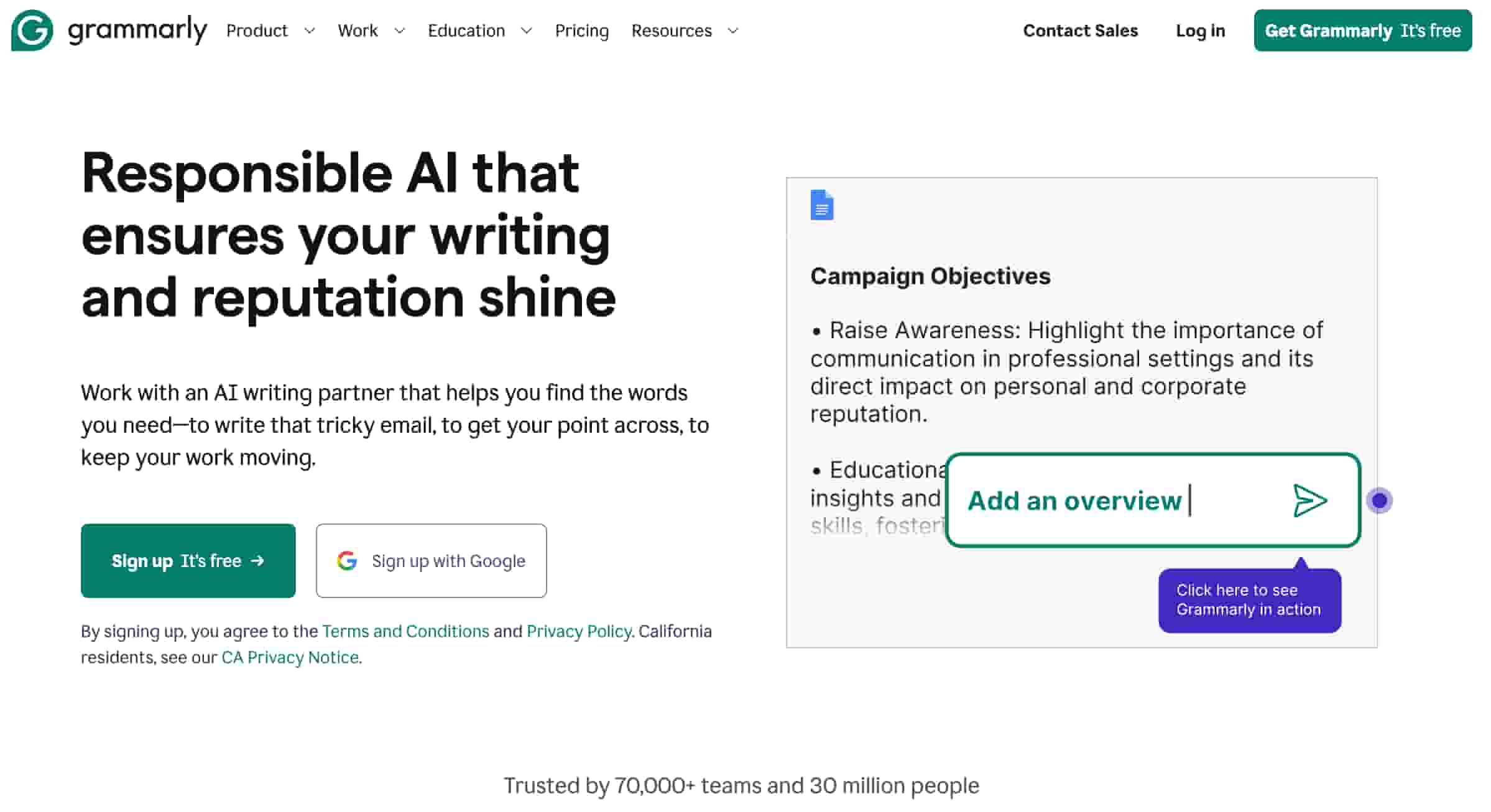Open the Log in page
The image size is (1491, 812).
click(x=1199, y=30)
